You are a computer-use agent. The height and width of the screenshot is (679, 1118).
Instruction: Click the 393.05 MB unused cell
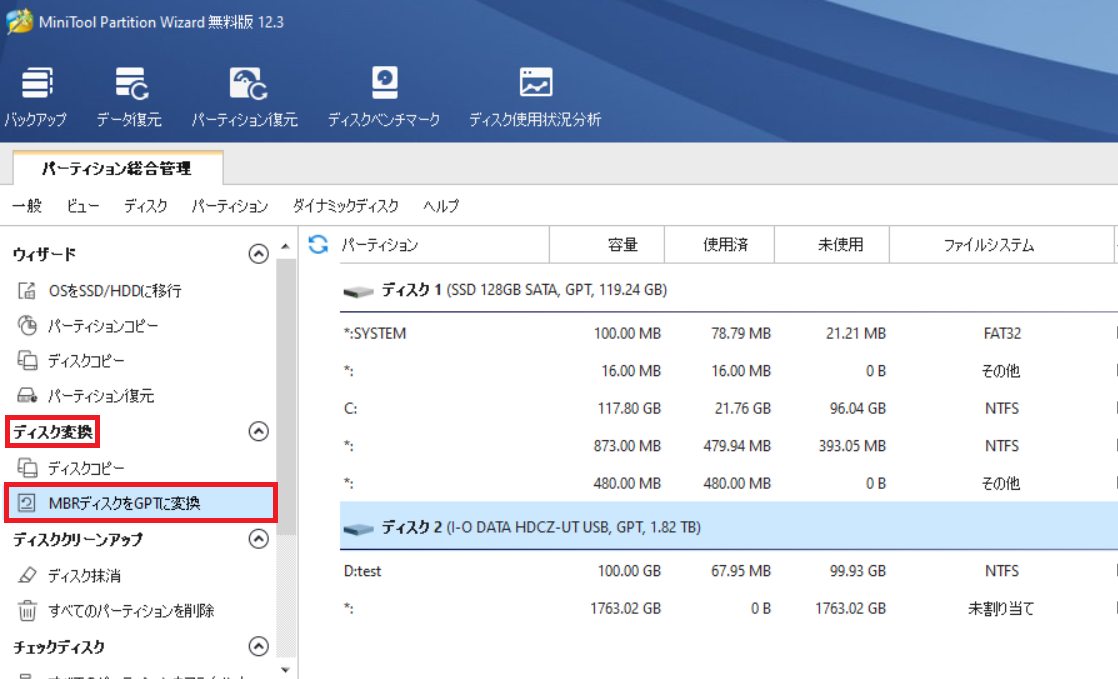point(852,446)
